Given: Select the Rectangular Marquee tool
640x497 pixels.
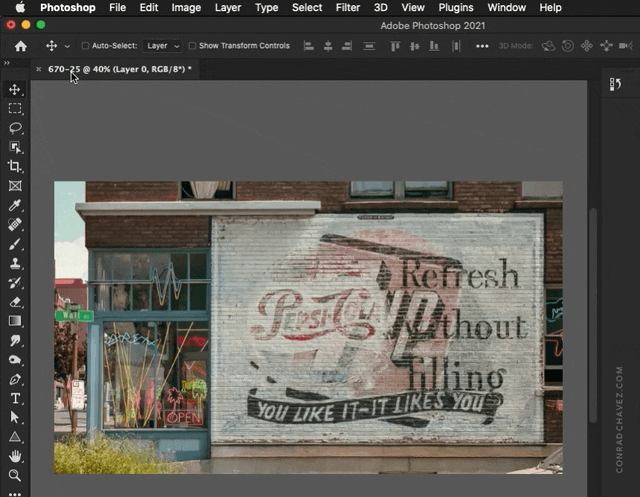Looking at the screenshot, I should coord(15,109).
